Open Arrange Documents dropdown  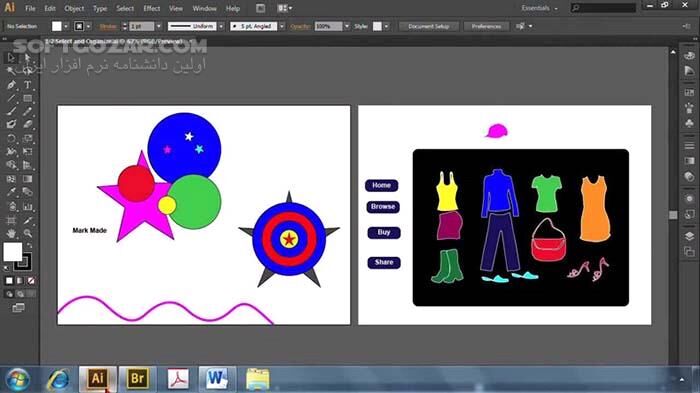tap(285, 8)
